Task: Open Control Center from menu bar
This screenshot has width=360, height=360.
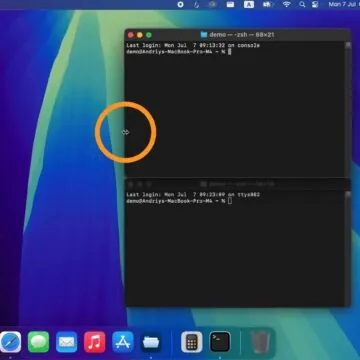Action: click(x=315, y=4)
